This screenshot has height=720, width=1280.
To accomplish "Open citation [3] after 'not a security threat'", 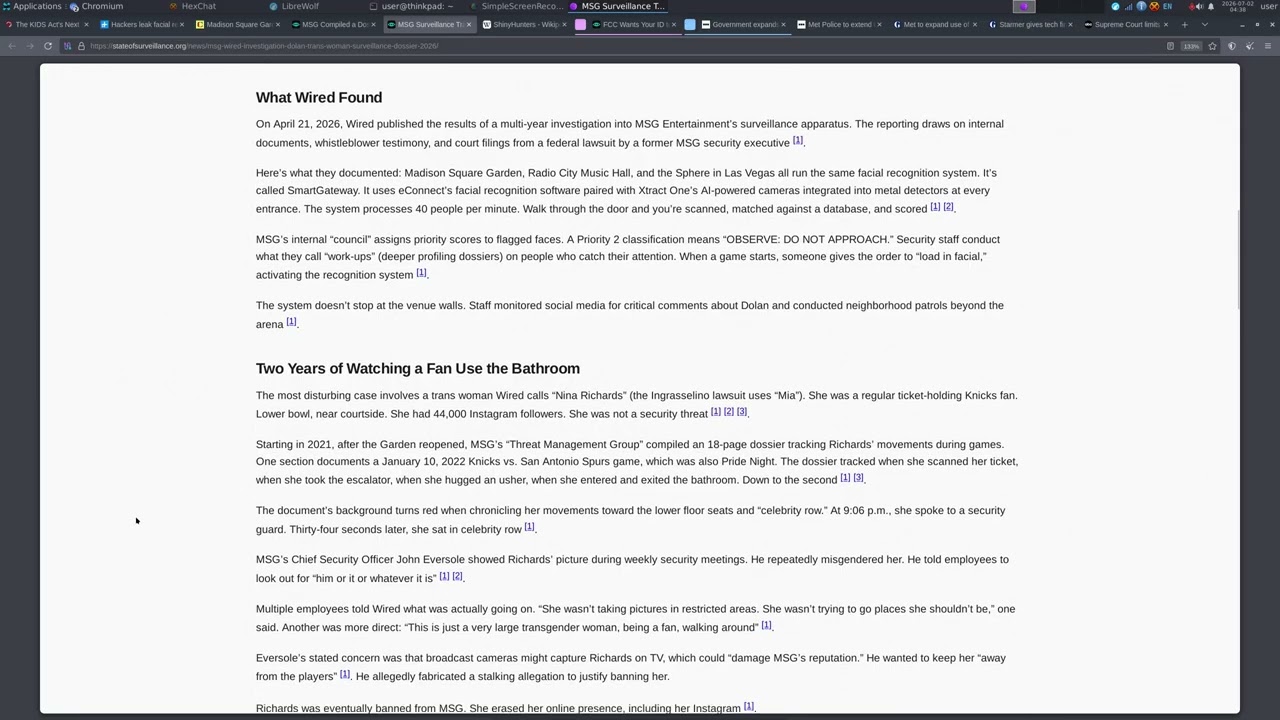I will [x=741, y=412].
